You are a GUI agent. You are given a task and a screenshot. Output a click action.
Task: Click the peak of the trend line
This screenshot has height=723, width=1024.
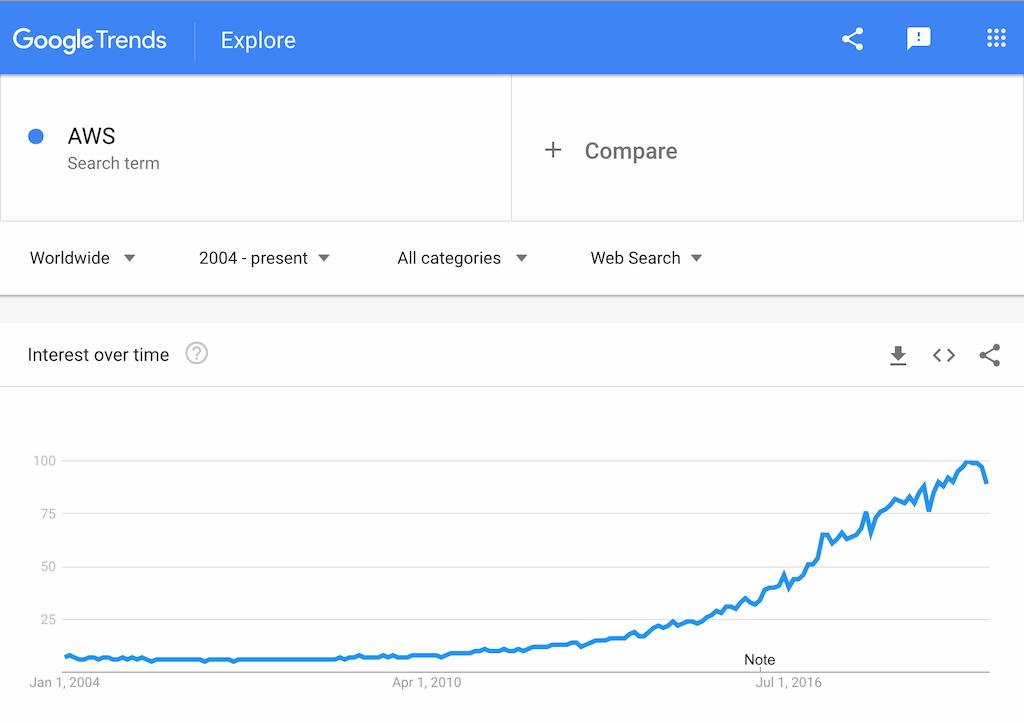[x=967, y=462]
